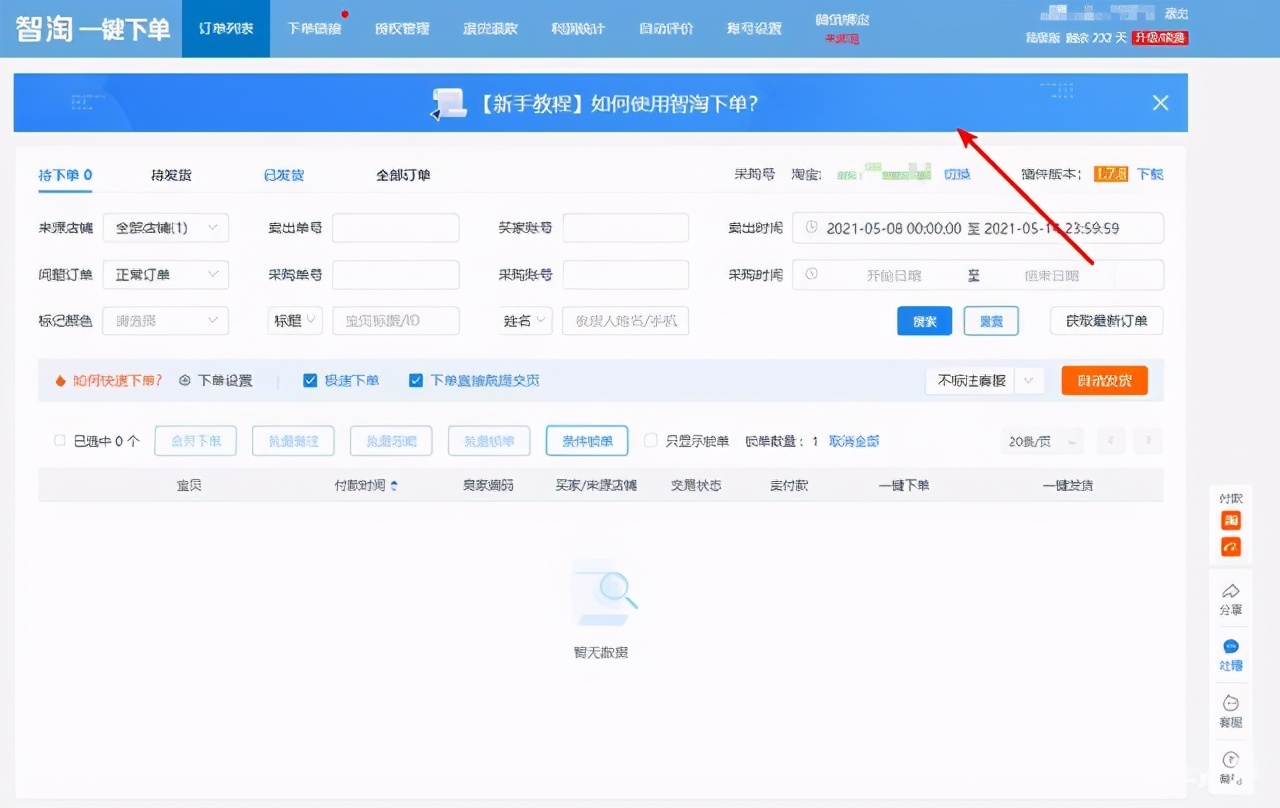Expand the 正常订单 order type dropdown
Viewport: 1280px width, 808px height.
pyautogui.click(x=166, y=274)
